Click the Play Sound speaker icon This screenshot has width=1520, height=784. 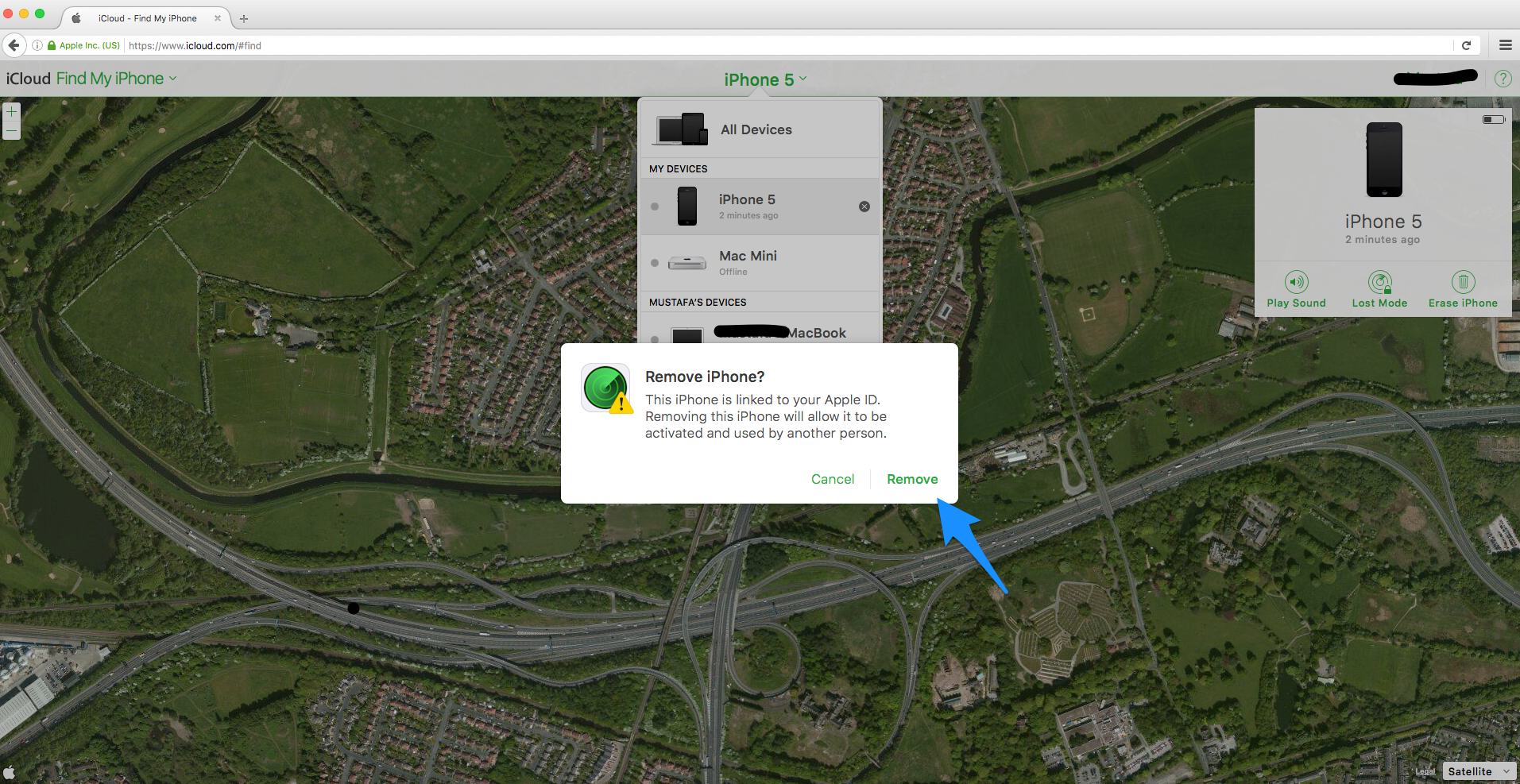click(1296, 282)
